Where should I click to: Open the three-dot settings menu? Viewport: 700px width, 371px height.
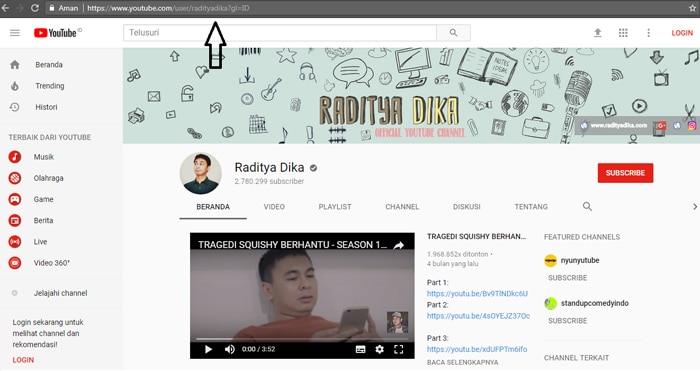(648, 33)
